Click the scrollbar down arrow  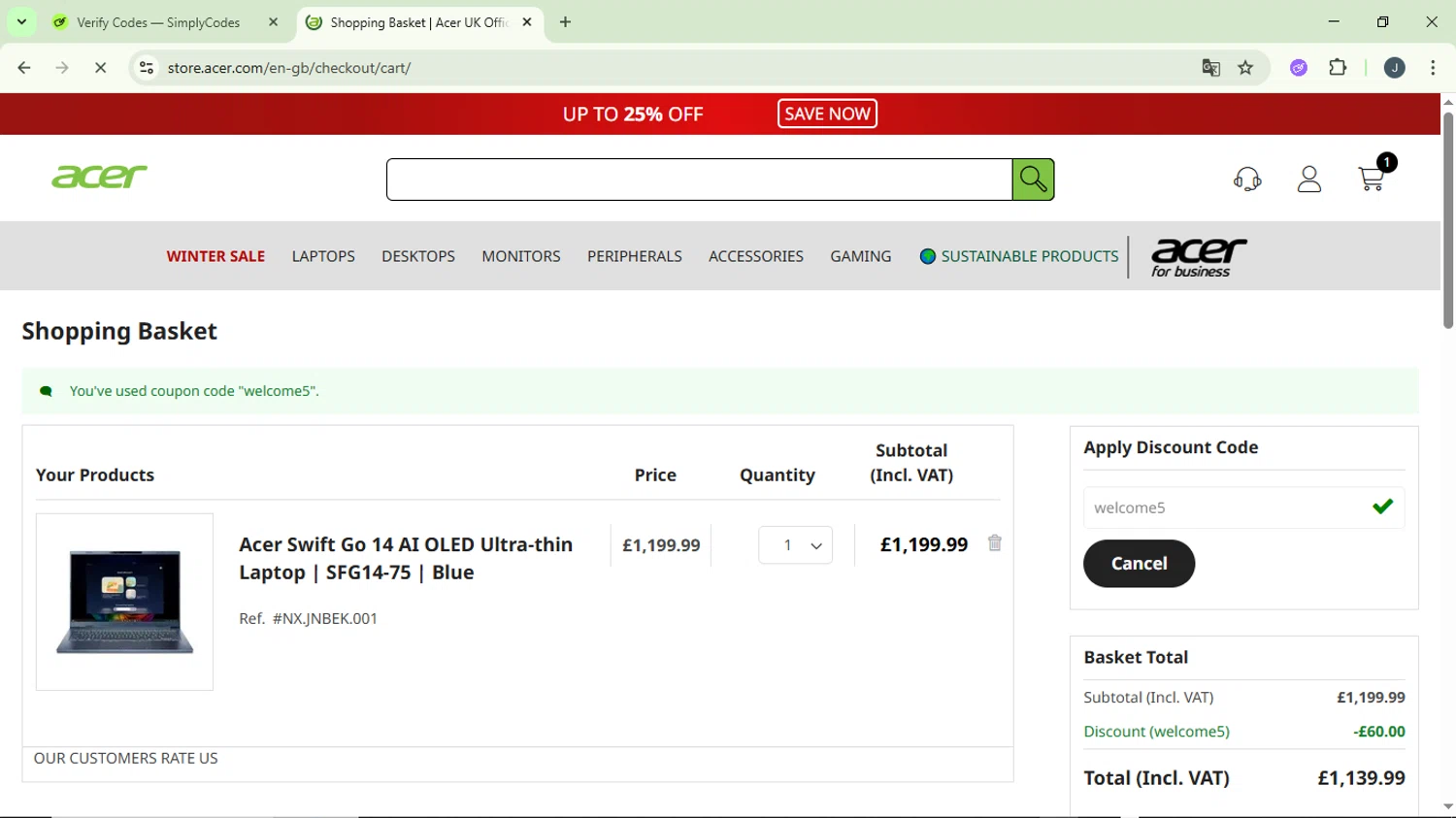pyautogui.click(x=1448, y=806)
